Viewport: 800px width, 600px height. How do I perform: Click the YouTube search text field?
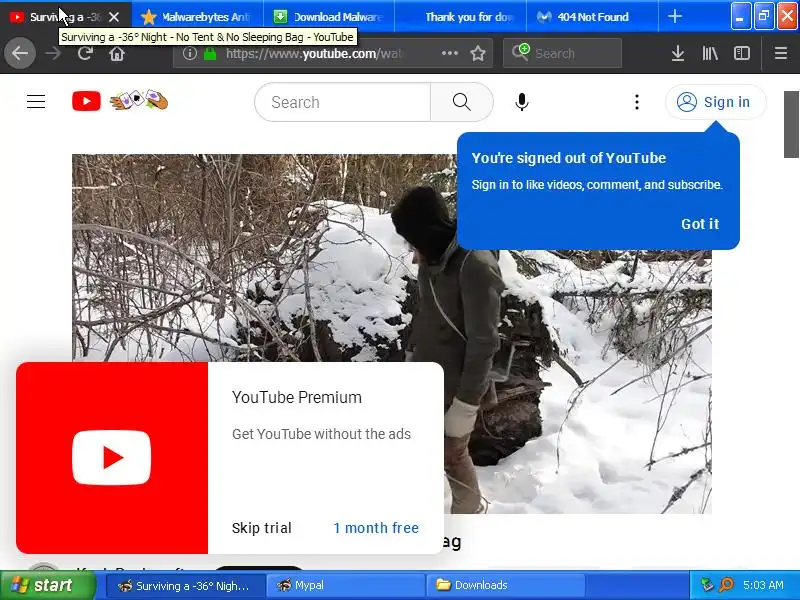point(343,102)
